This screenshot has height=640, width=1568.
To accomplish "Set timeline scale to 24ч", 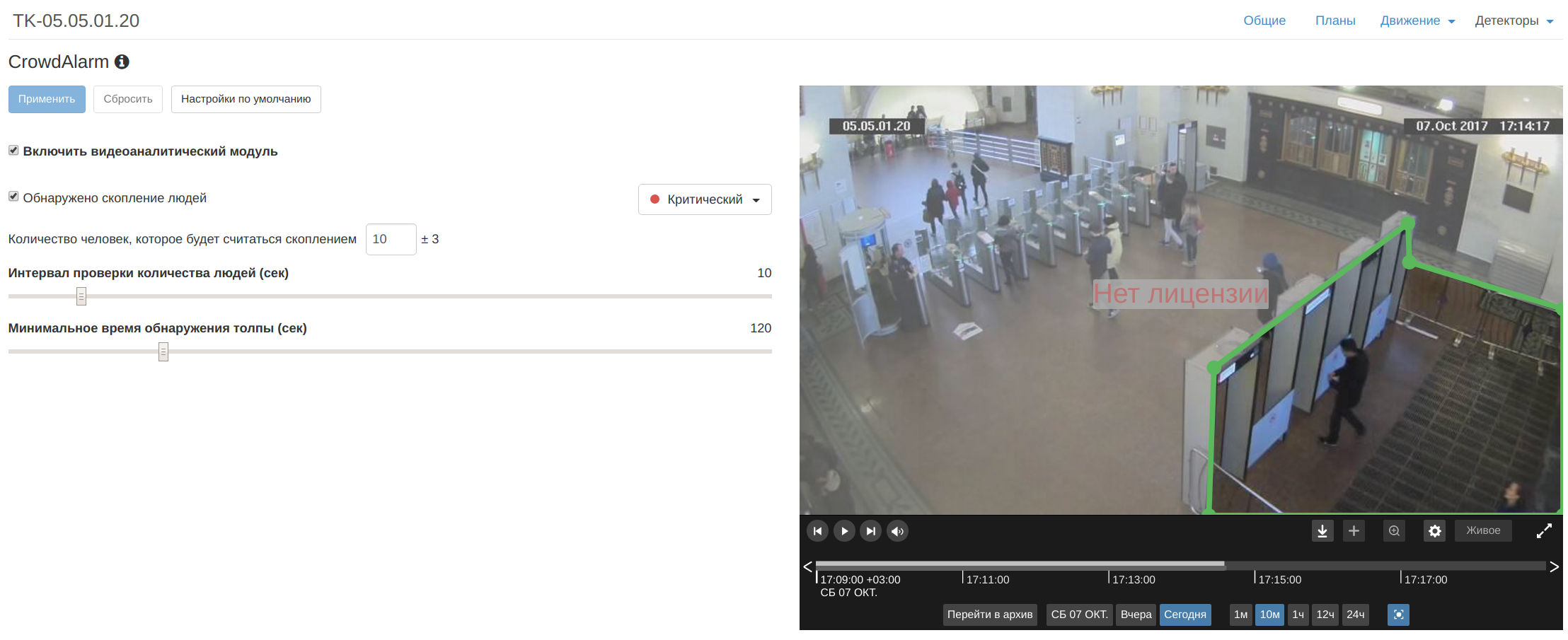I will click(1355, 615).
